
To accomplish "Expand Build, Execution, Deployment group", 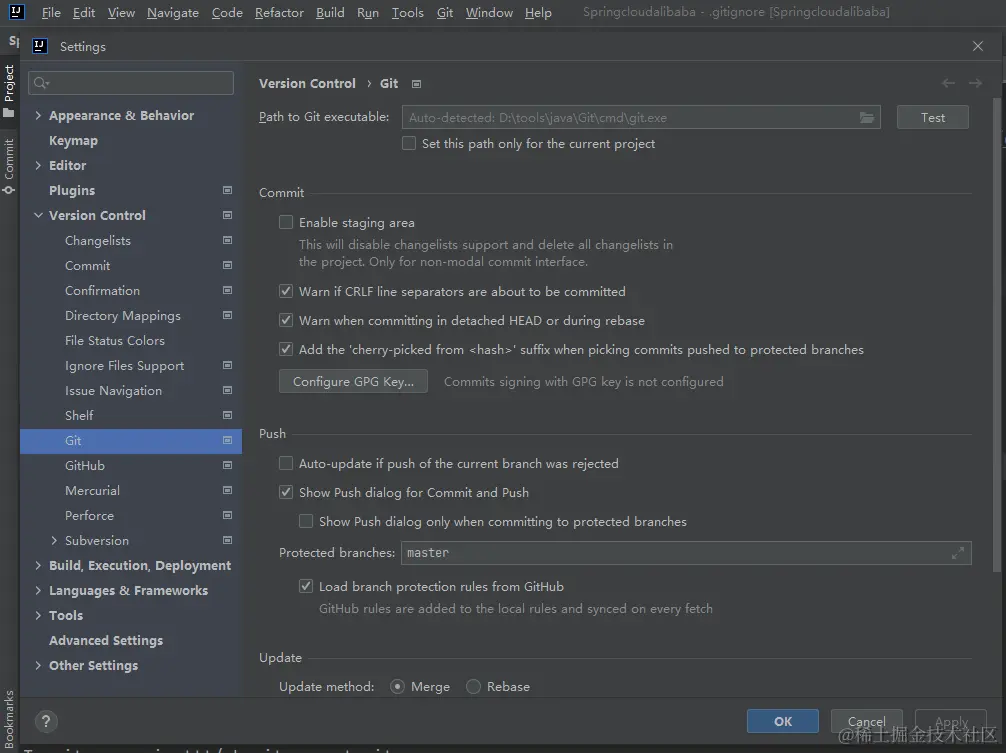I will tap(38, 566).
